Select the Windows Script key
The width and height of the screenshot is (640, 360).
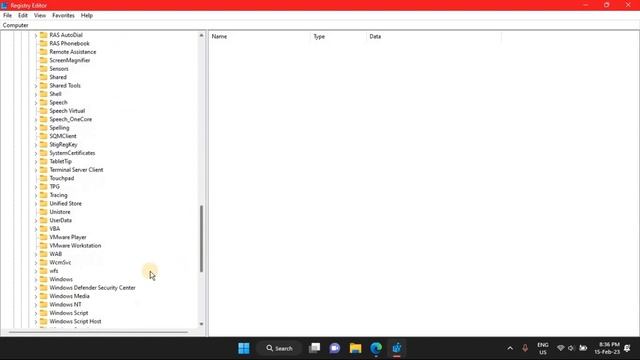coord(69,313)
